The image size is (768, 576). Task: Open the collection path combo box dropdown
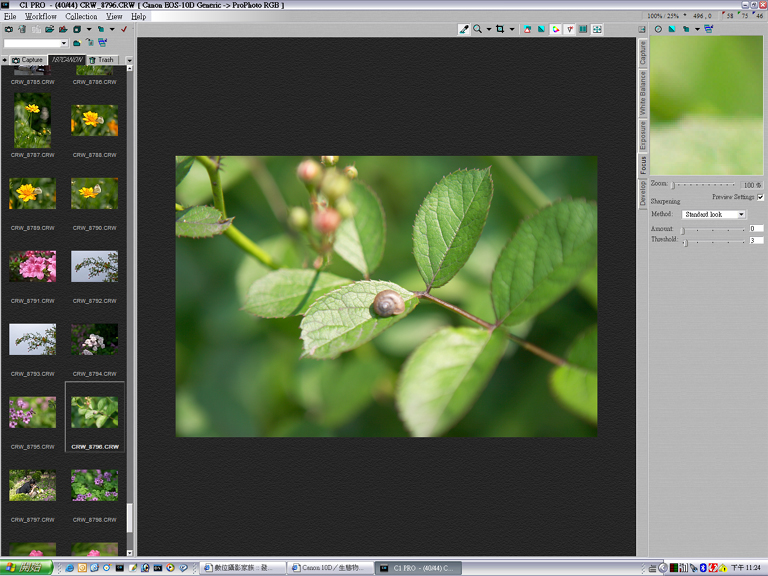click(x=64, y=43)
